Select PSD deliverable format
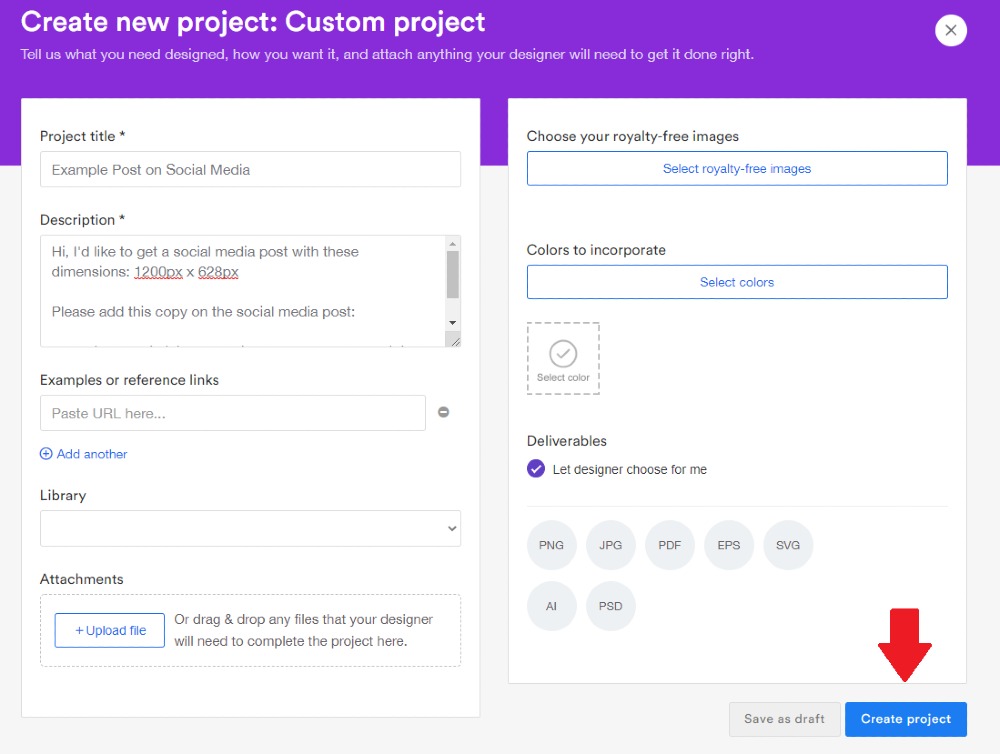 coord(610,606)
